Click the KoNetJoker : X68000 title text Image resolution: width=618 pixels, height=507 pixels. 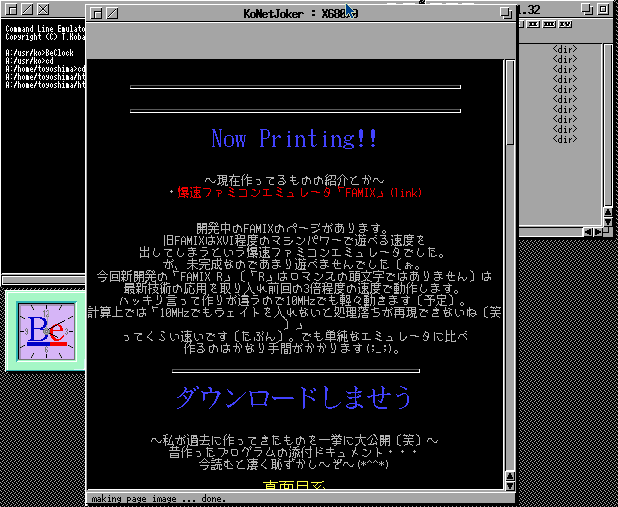[301, 14]
